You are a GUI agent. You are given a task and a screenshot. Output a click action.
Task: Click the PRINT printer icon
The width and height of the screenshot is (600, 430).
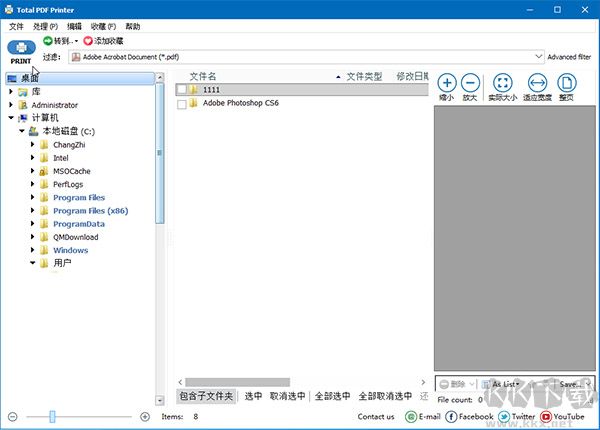(21, 47)
